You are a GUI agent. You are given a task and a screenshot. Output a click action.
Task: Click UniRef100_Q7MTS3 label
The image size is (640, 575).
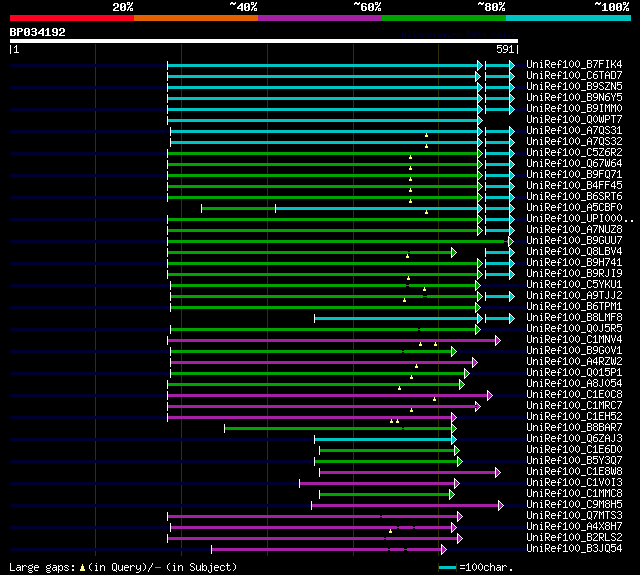[574, 516]
